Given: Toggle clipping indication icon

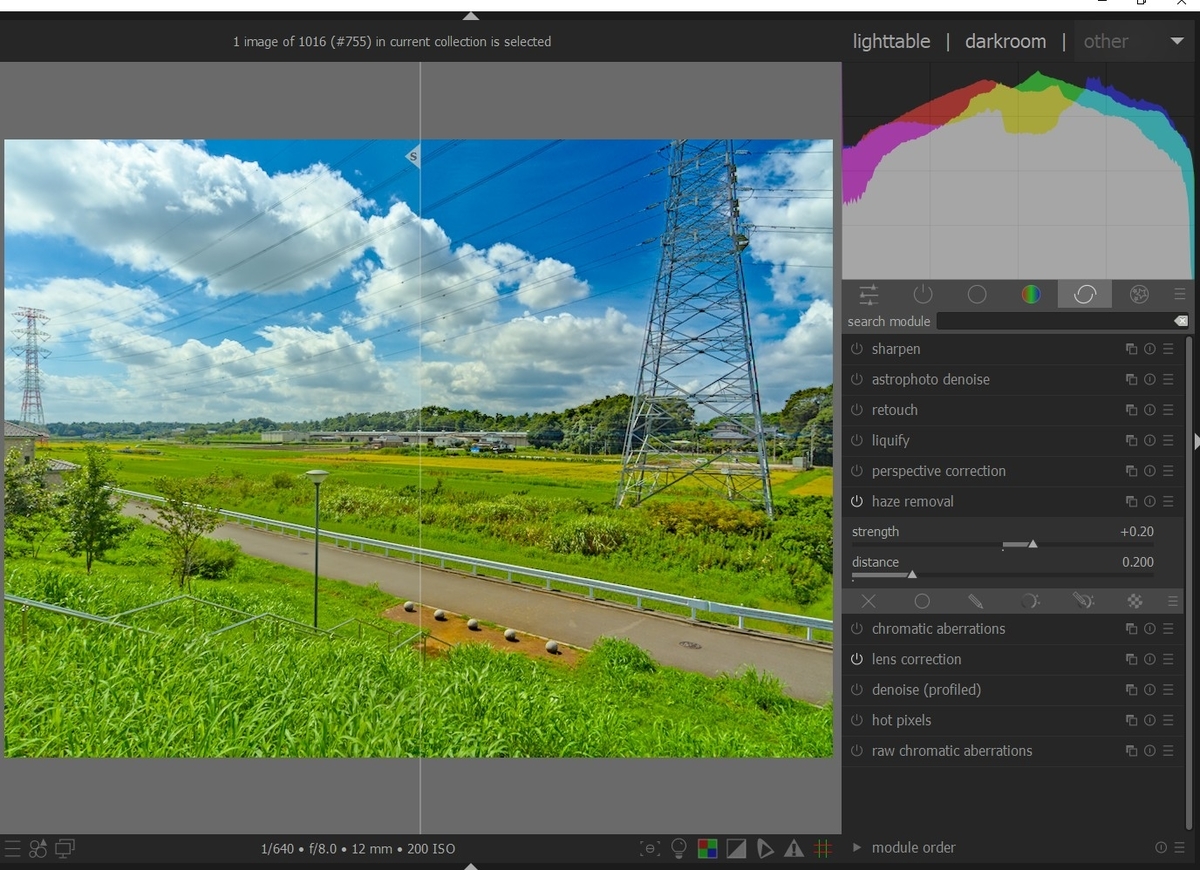Looking at the screenshot, I should (x=736, y=849).
